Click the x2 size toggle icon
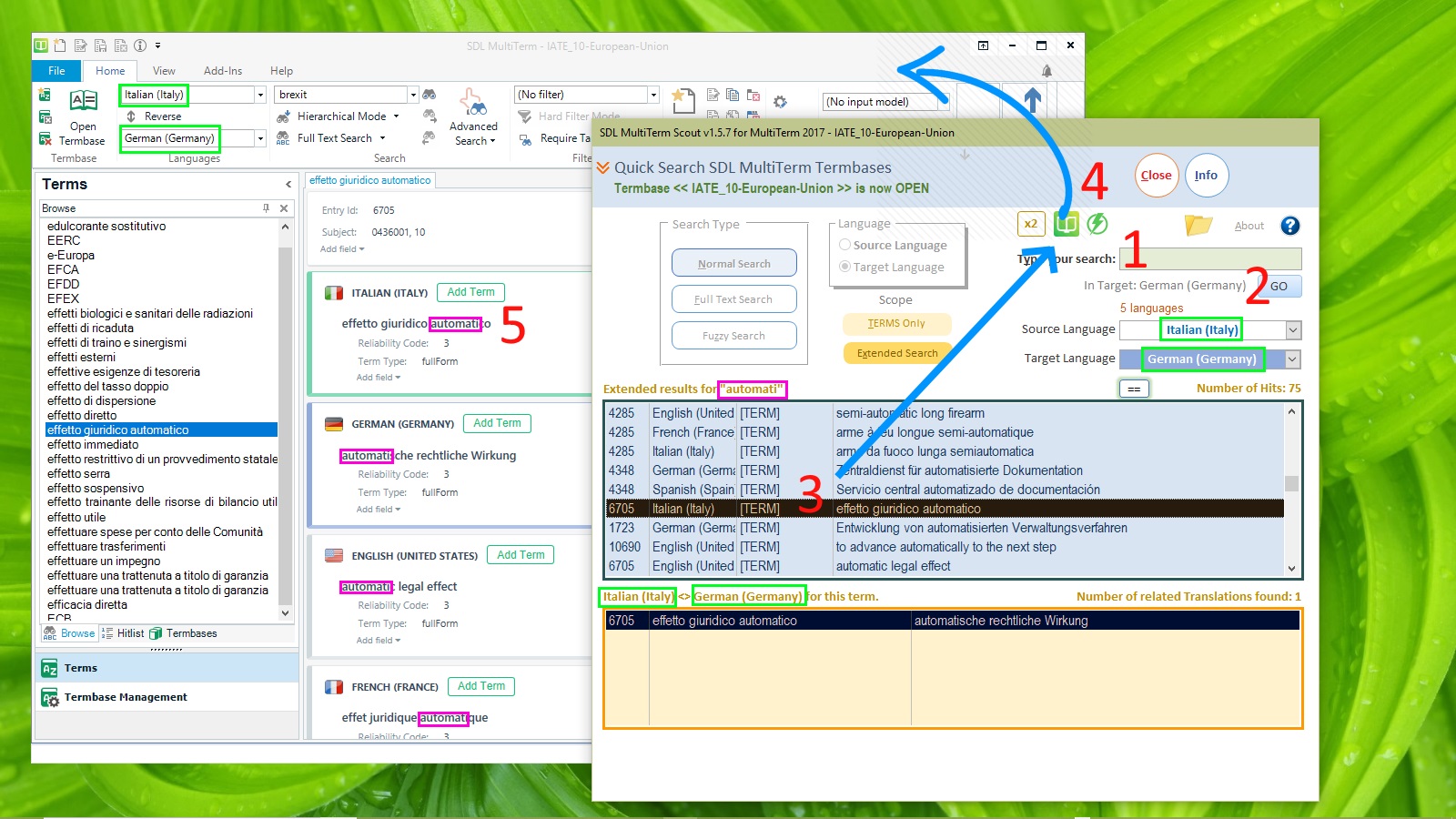 (x=1031, y=224)
